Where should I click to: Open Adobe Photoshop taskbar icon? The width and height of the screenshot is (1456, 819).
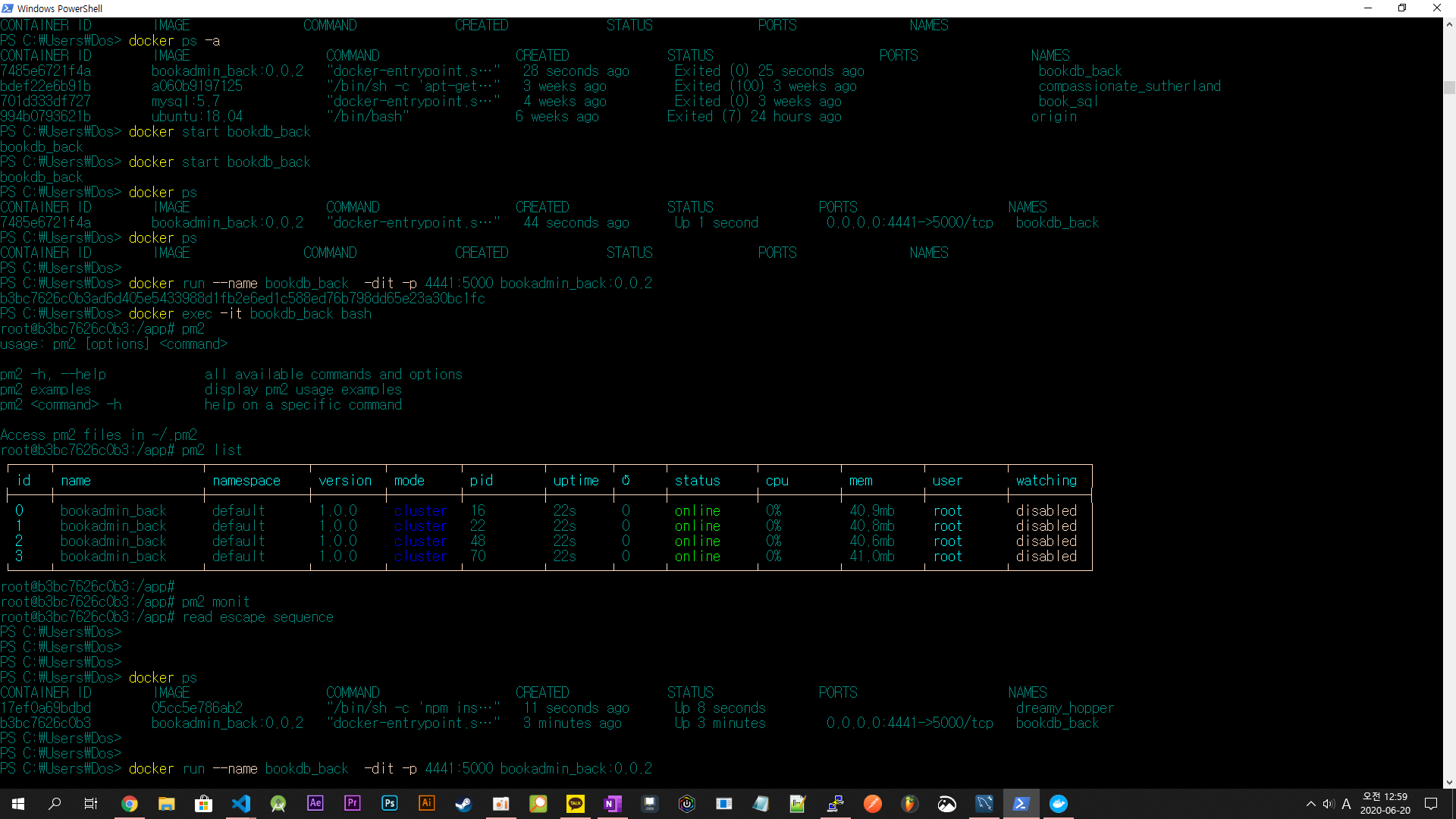pyautogui.click(x=390, y=804)
